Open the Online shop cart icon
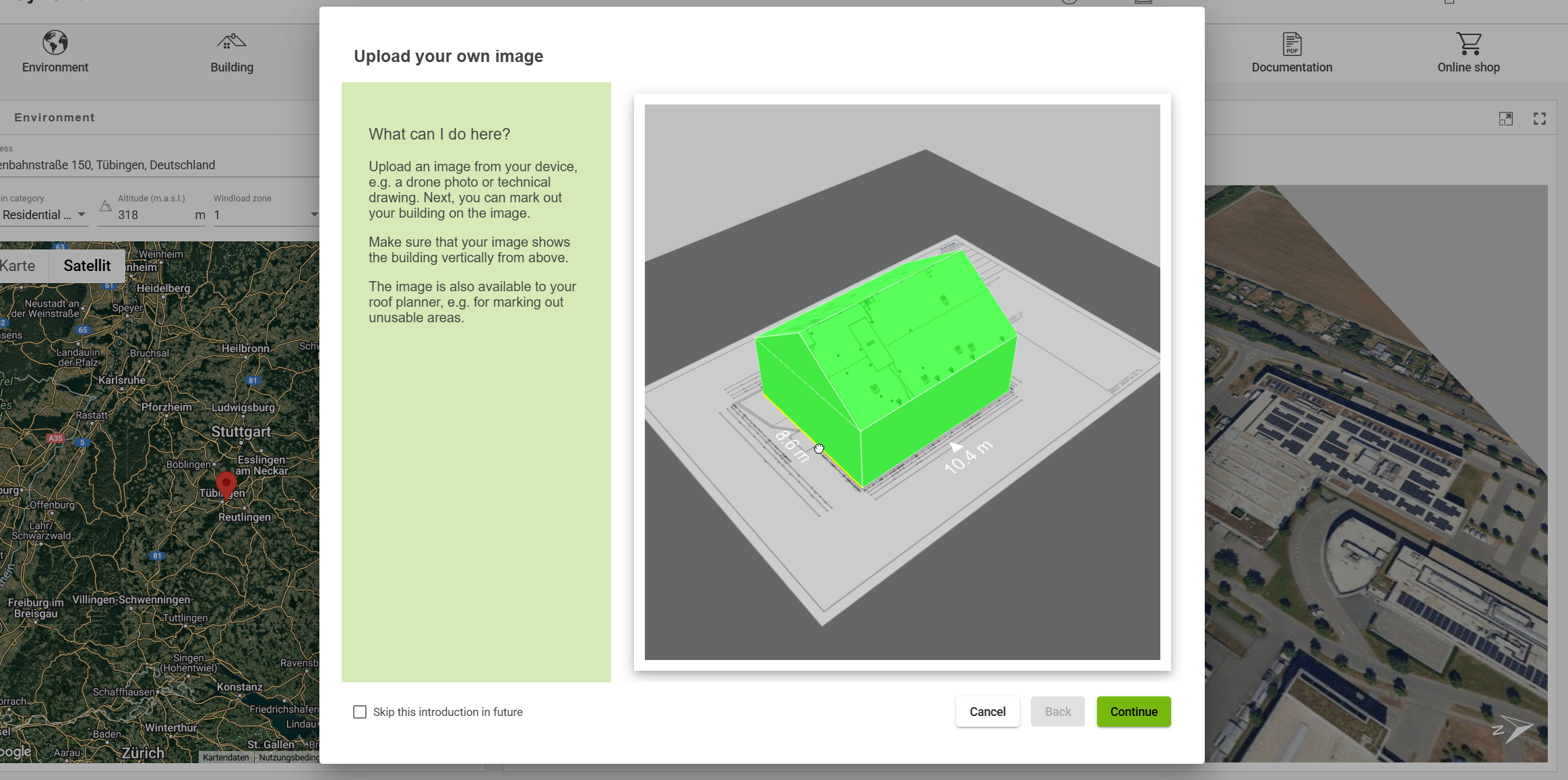 click(1468, 44)
